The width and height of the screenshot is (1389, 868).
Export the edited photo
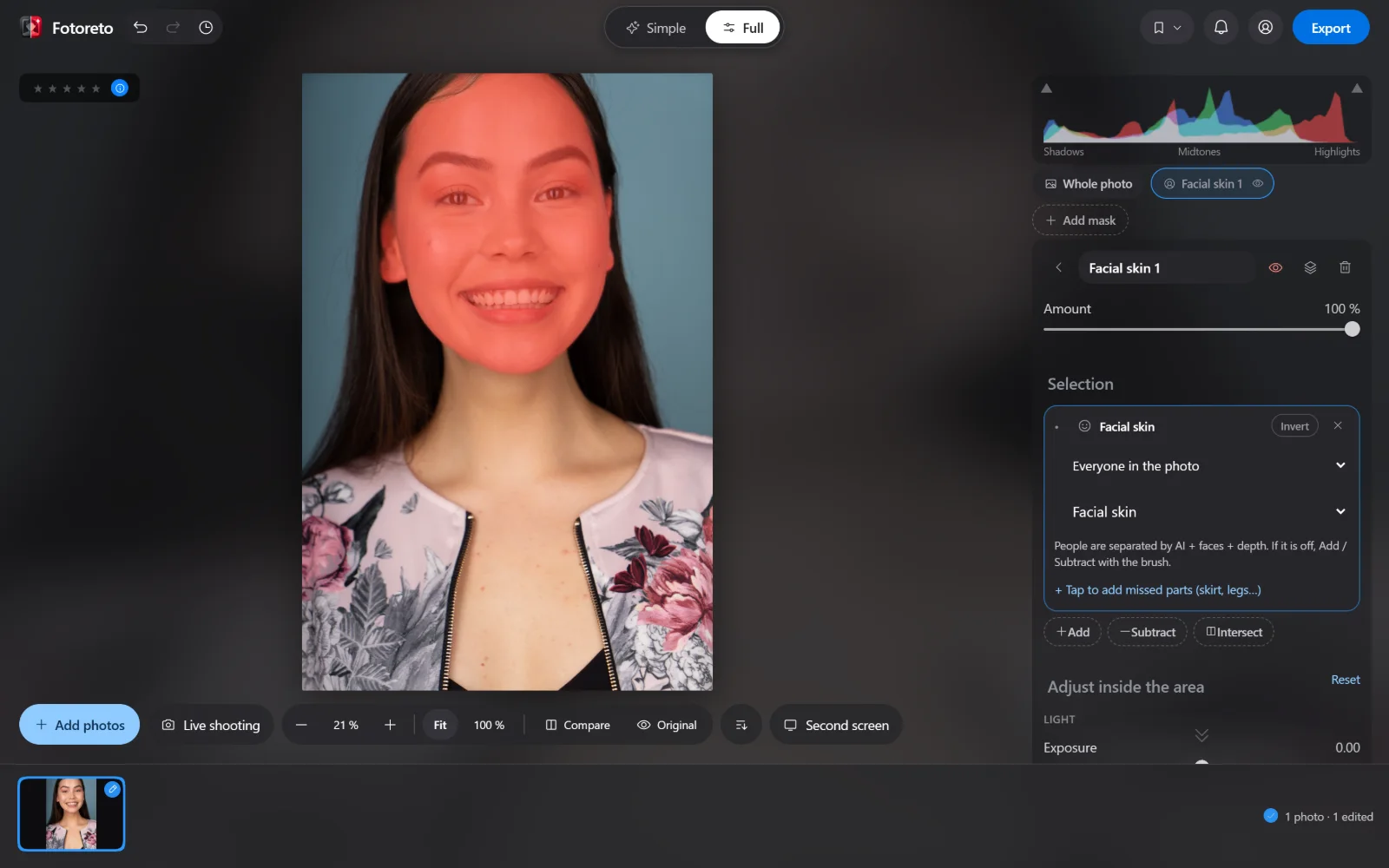tap(1331, 28)
